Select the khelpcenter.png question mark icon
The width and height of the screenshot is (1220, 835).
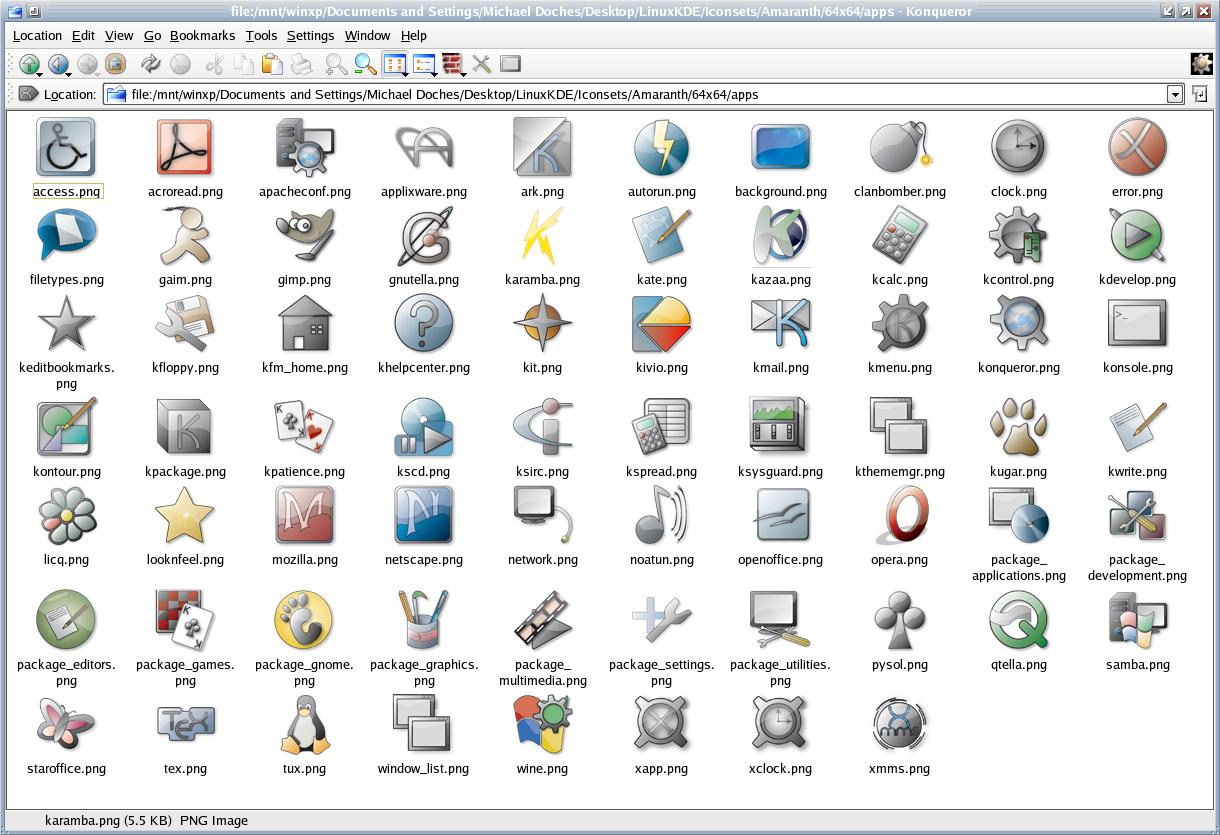[x=424, y=324]
